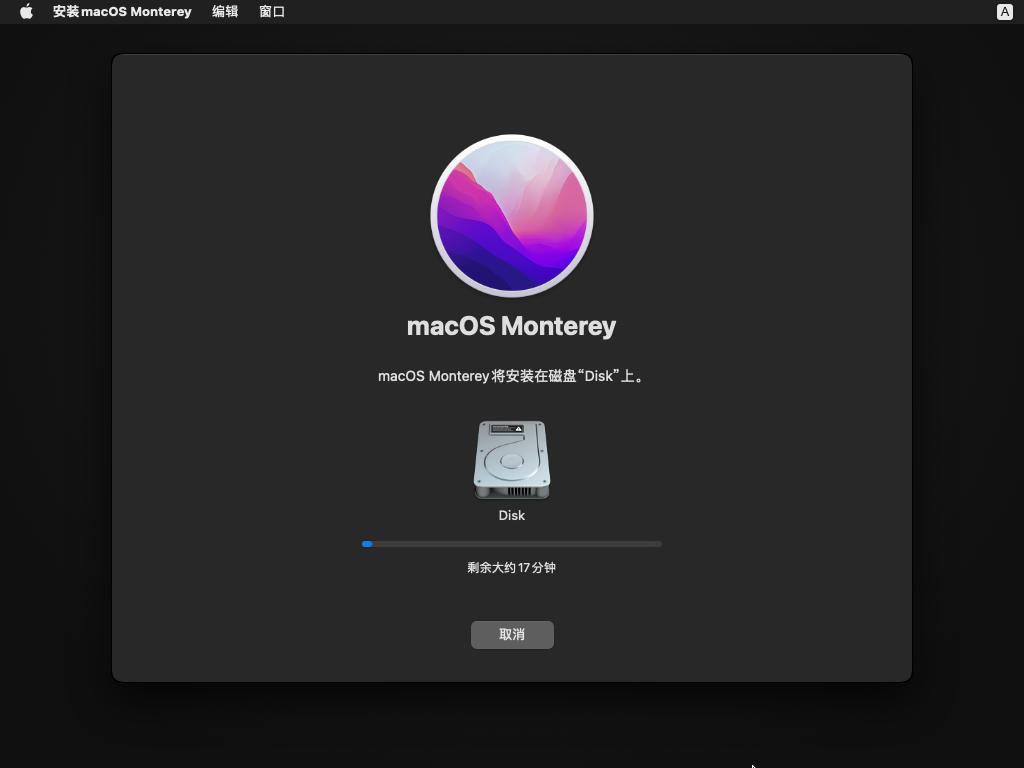1024x768 pixels.
Task: Open the 安装 macOS Monterey menu
Action: click(x=121, y=11)
